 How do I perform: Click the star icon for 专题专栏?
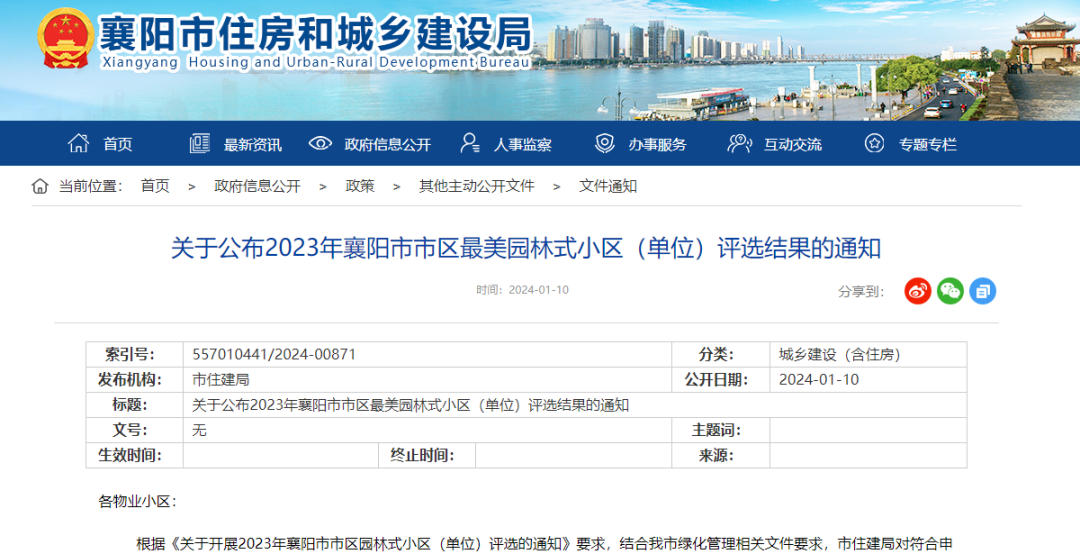pos(875,144)
